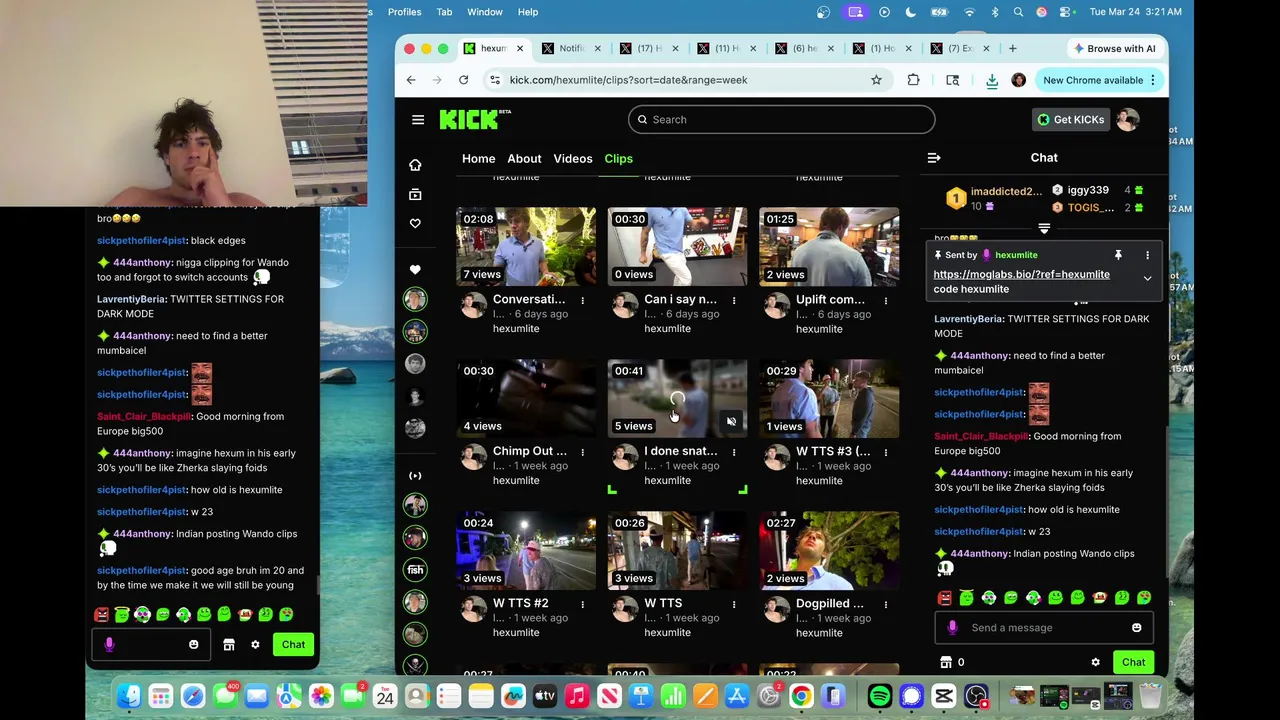The width and height of the screenshot is (1280, 720).
Task: Open the W TTS #2 clip thumbnail
Action: [x=526, y=551]
